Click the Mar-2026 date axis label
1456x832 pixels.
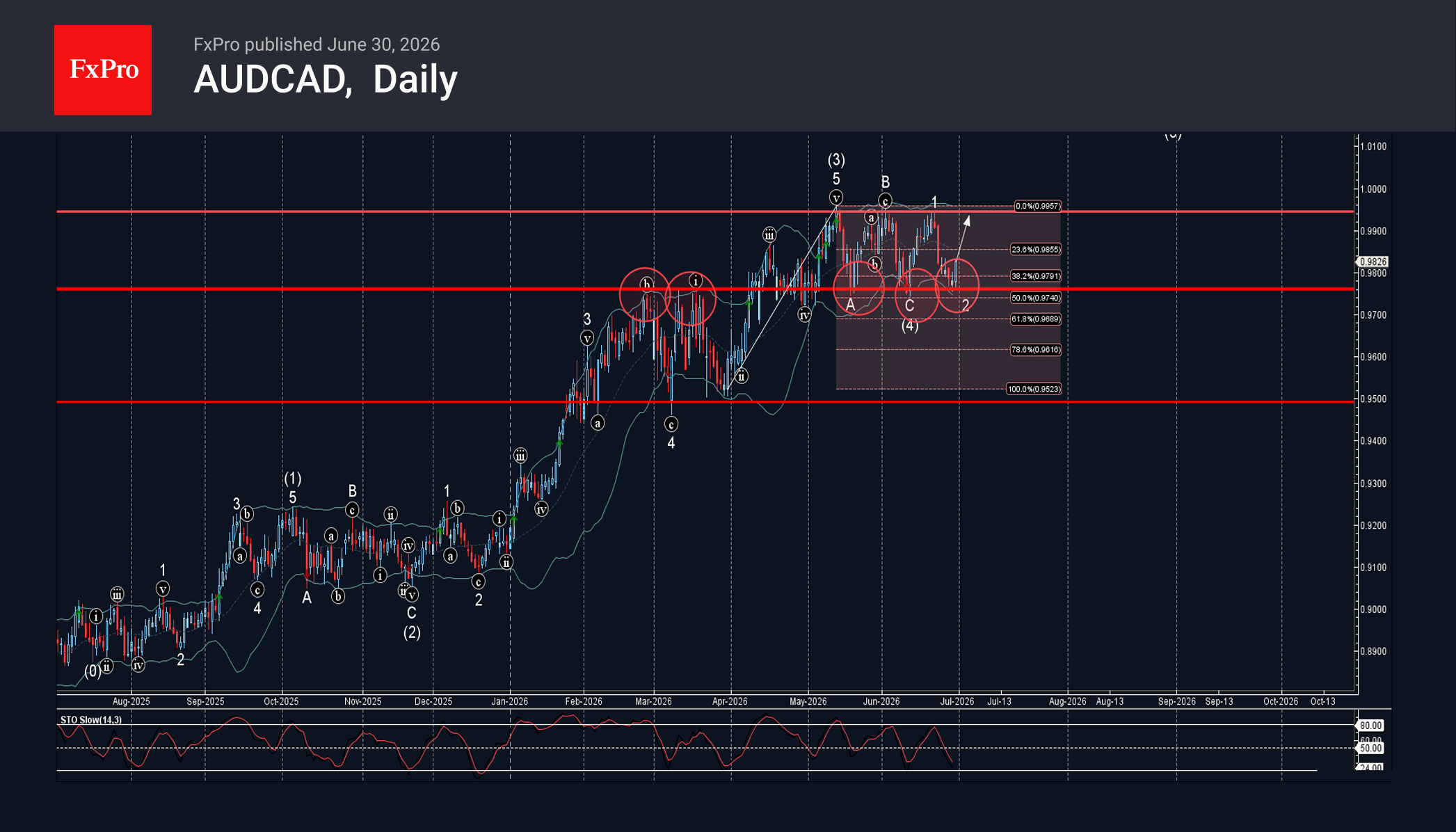click(653, 701)
